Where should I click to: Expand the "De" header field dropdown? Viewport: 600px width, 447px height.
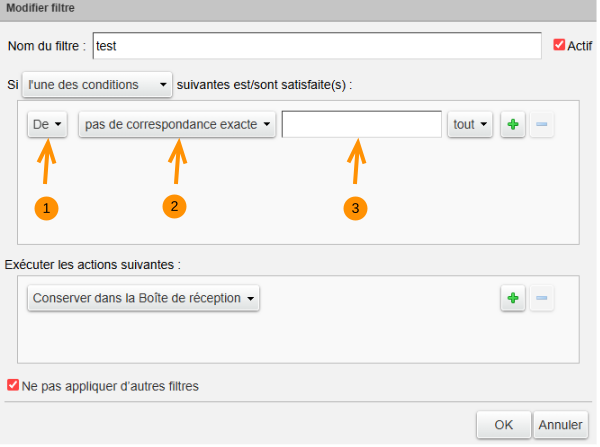[x=47, y=125]
